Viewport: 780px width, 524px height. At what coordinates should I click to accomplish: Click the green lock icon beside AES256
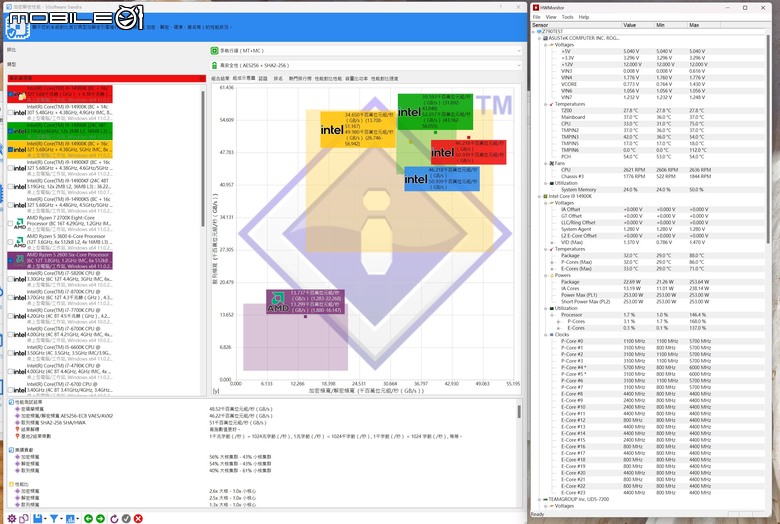214,65
